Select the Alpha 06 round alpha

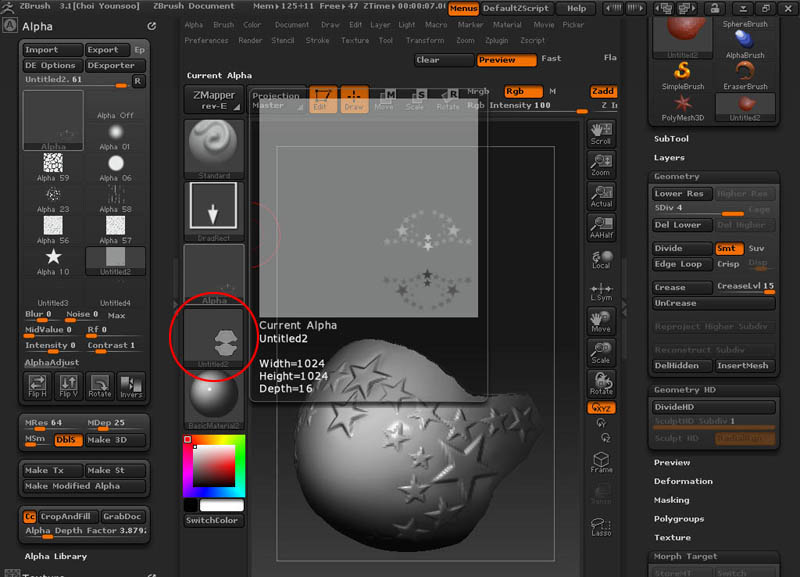115,167
